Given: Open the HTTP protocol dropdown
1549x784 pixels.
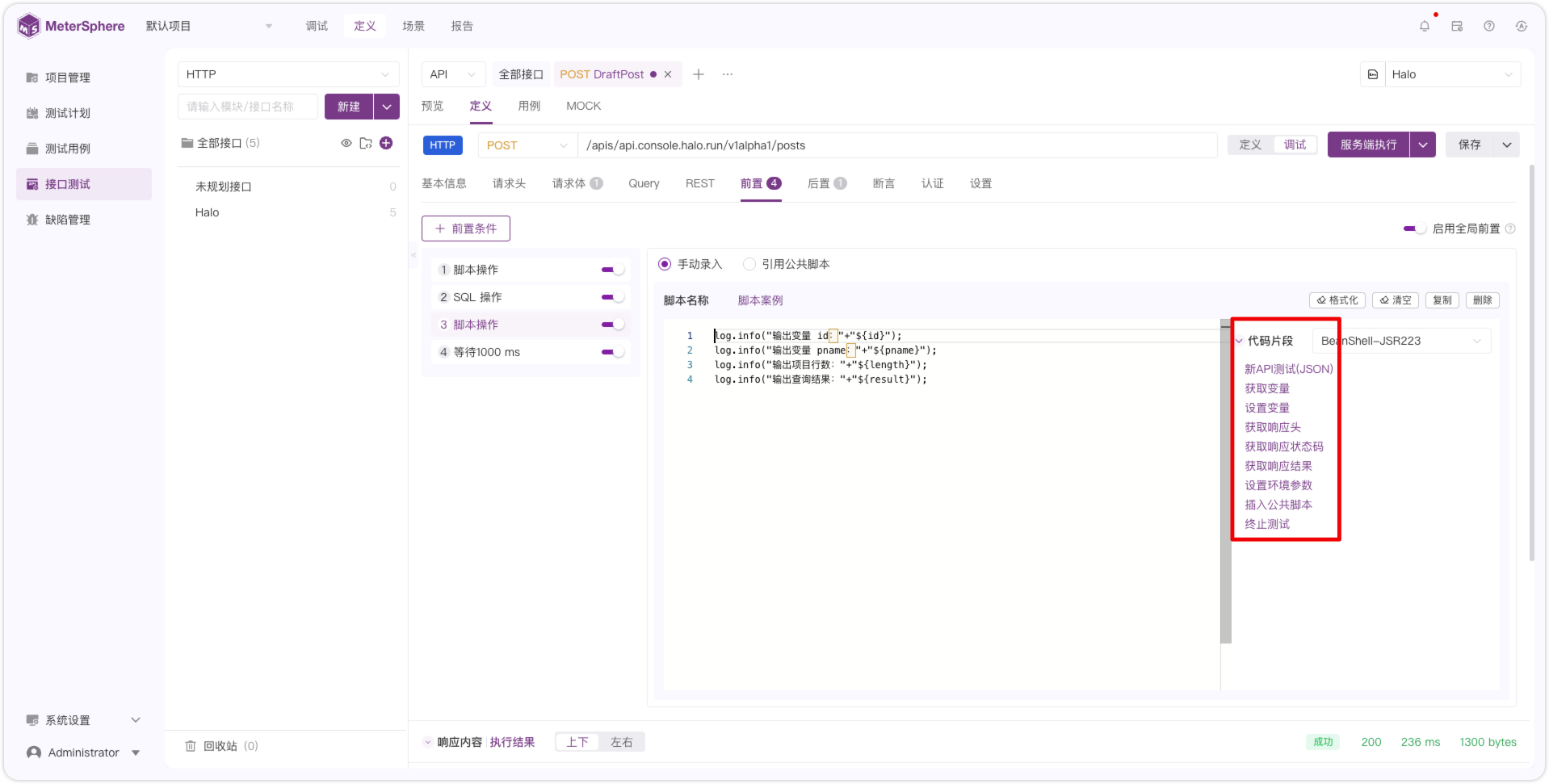Looking at the screenshot, I should (x=288, y=74).
